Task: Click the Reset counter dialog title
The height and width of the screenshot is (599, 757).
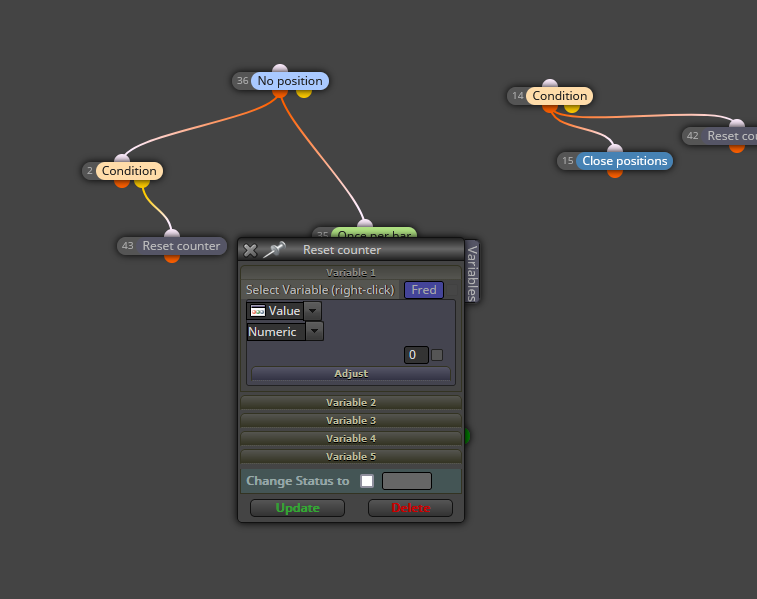Action: [x=342, y=250]
